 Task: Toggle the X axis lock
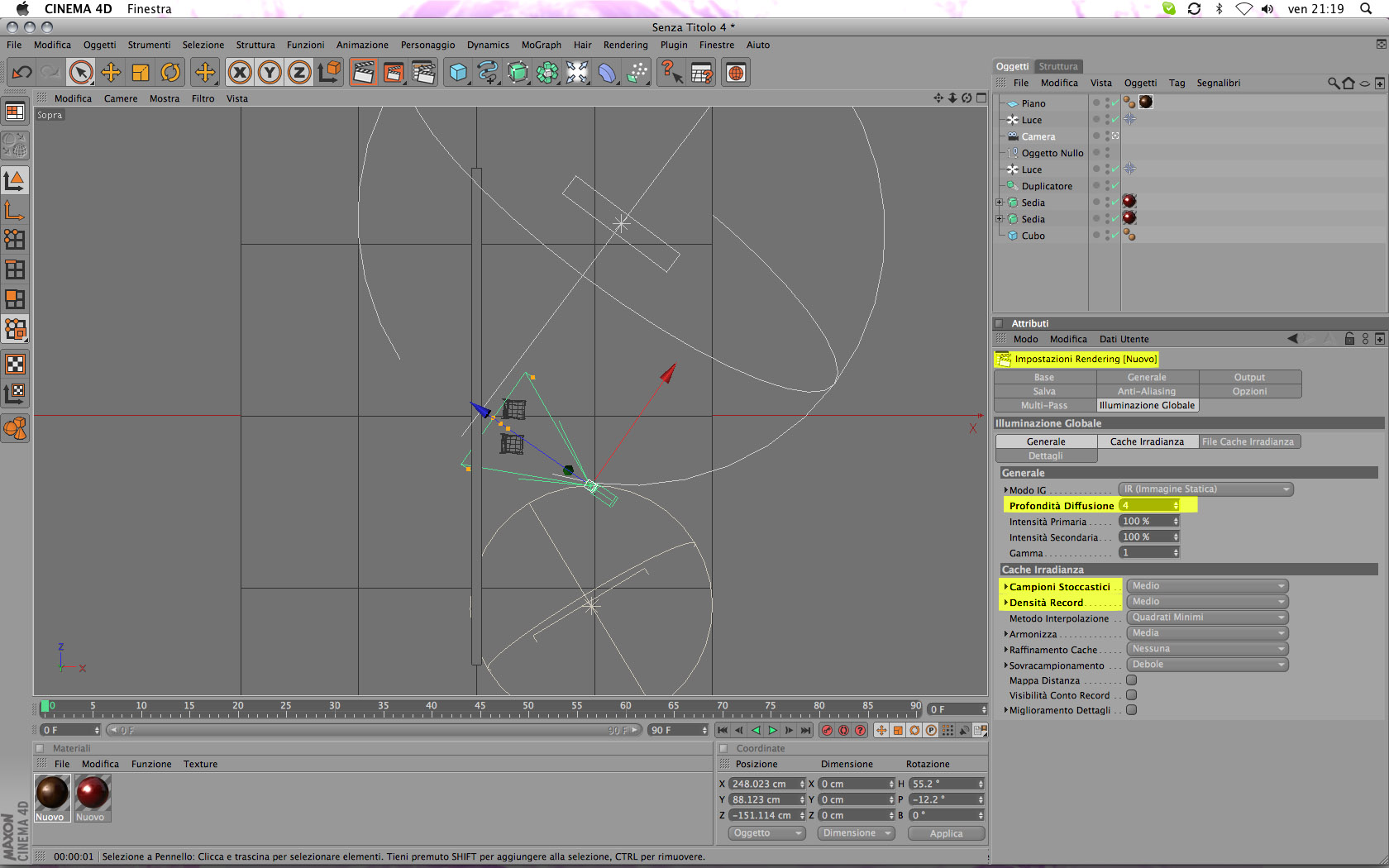[x=240, y=73]
